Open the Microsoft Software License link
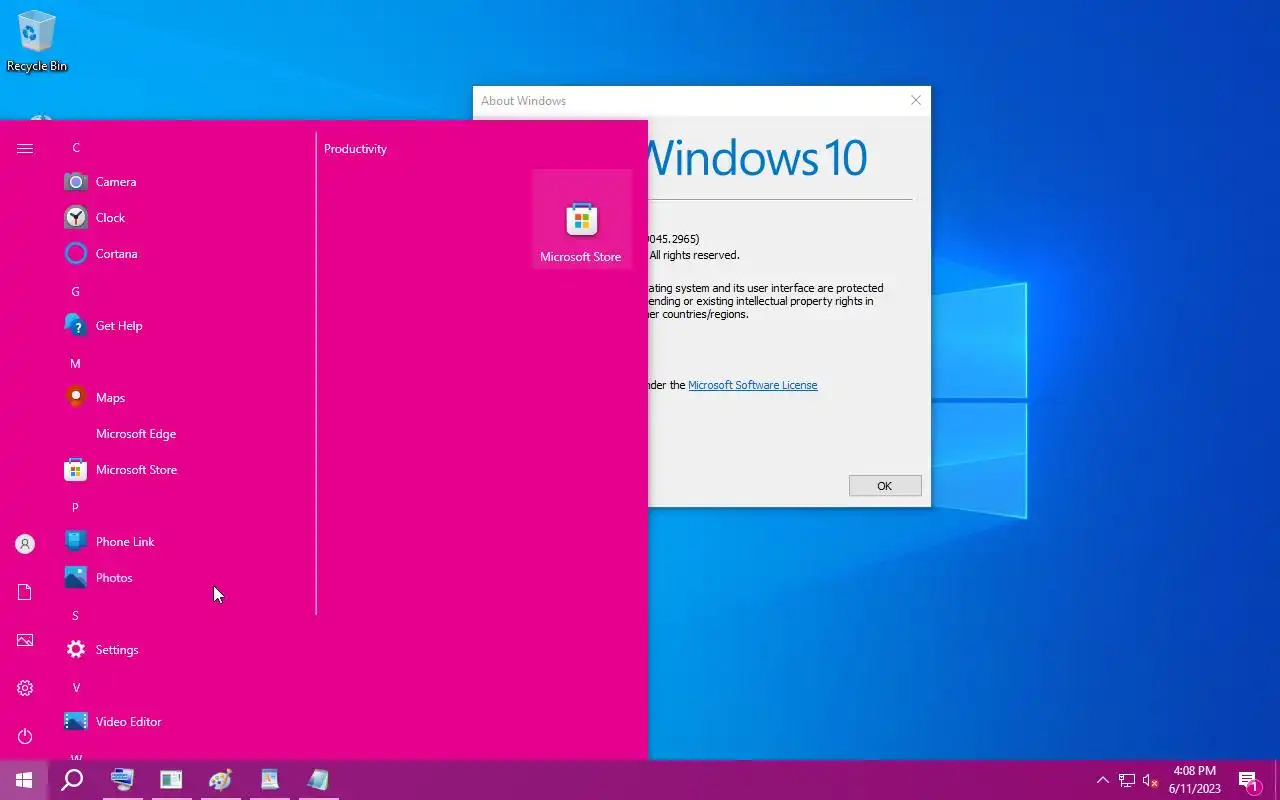Image resolution: width=1280 pixels, height=800 pixels. (753, 385)
